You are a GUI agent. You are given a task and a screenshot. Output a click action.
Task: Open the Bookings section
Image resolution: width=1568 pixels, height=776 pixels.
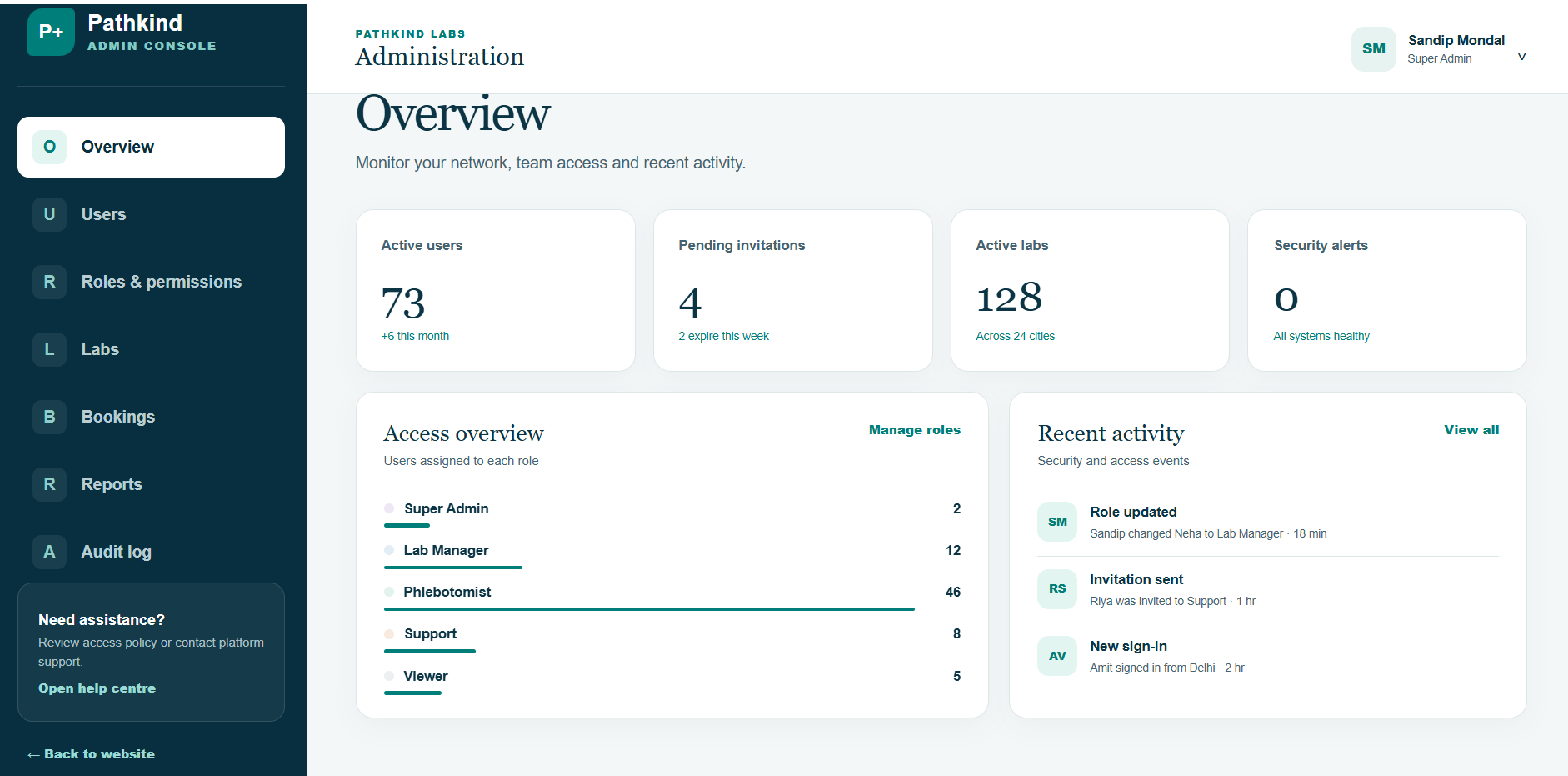[x=151, y=417]
